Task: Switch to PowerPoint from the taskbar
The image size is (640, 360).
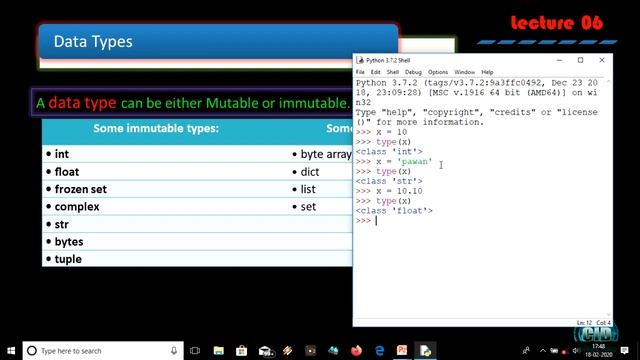Action: point(402,351)
